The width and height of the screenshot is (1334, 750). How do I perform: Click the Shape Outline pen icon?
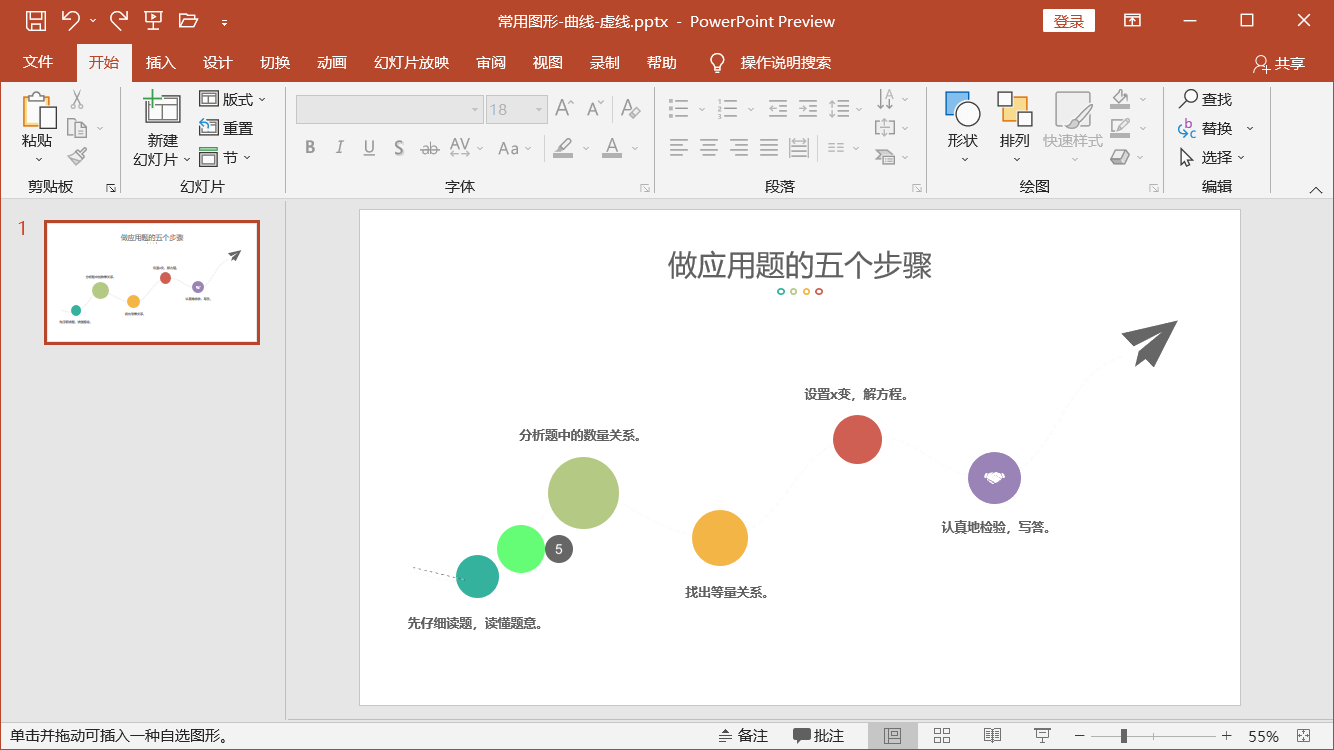pos(1120,128)
